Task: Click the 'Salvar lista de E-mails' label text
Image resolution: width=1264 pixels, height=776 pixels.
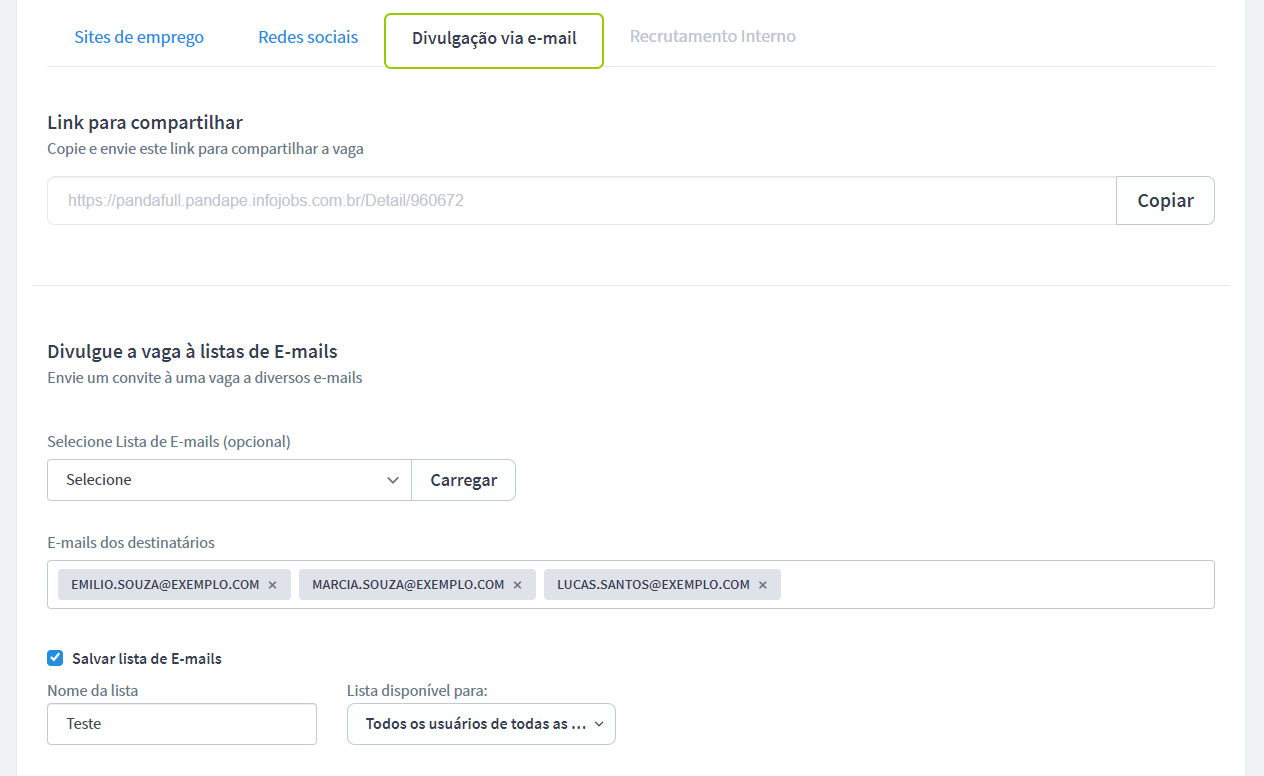Action: pos(147,659)
